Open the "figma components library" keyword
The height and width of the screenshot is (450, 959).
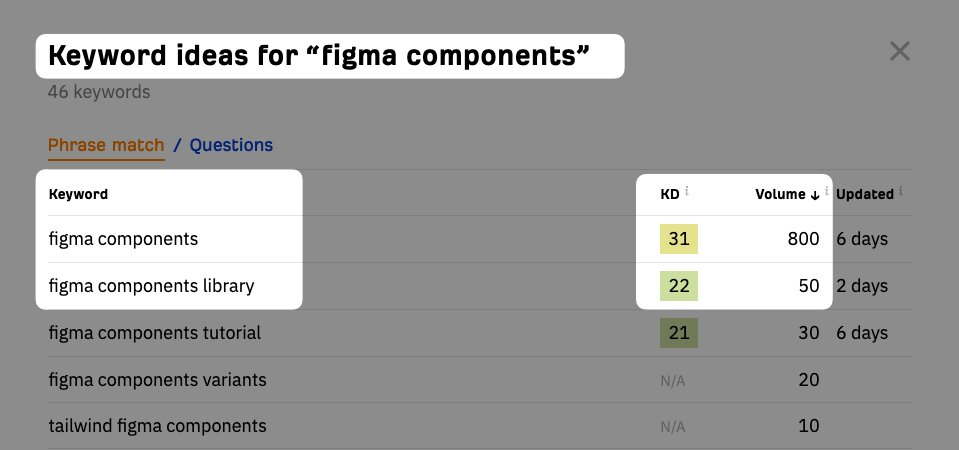click(x=151, y=286)
